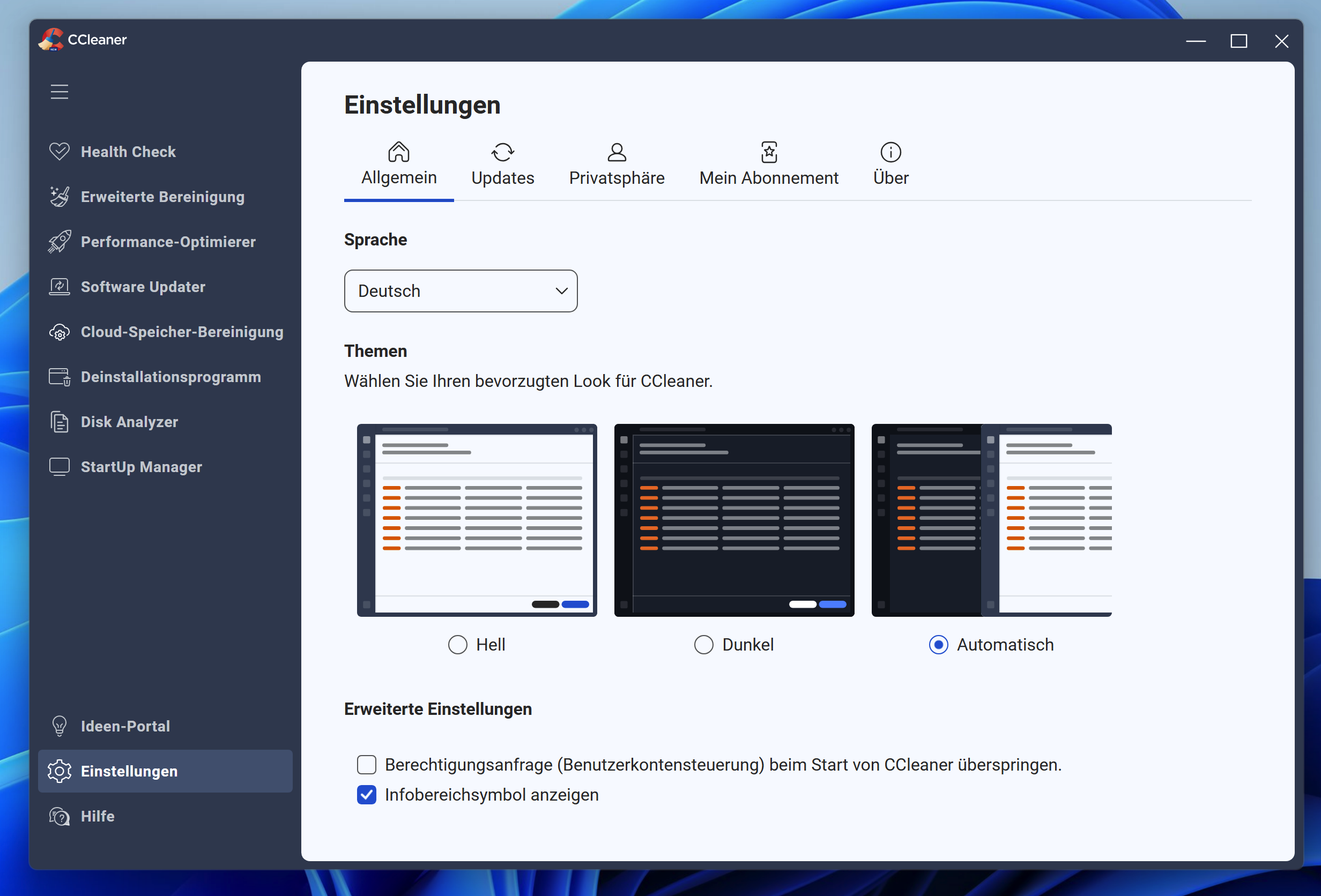Open Hilfe in the sidebar

coord(97,816)
